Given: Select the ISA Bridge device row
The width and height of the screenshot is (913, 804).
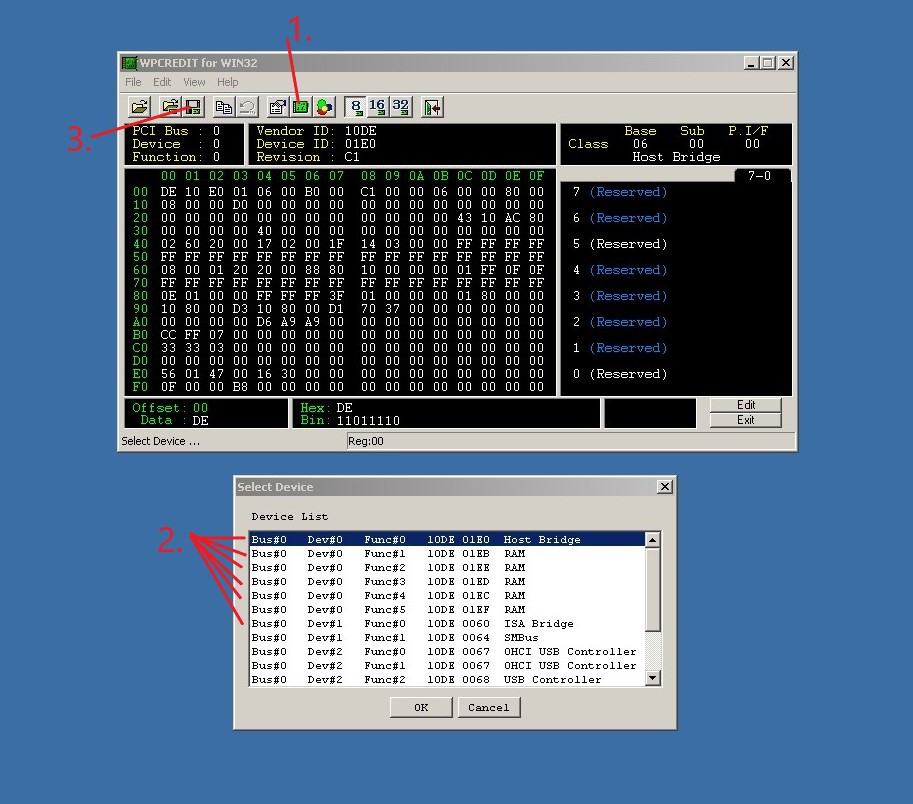Looking at the screenshot, I should tap(447, 624).
